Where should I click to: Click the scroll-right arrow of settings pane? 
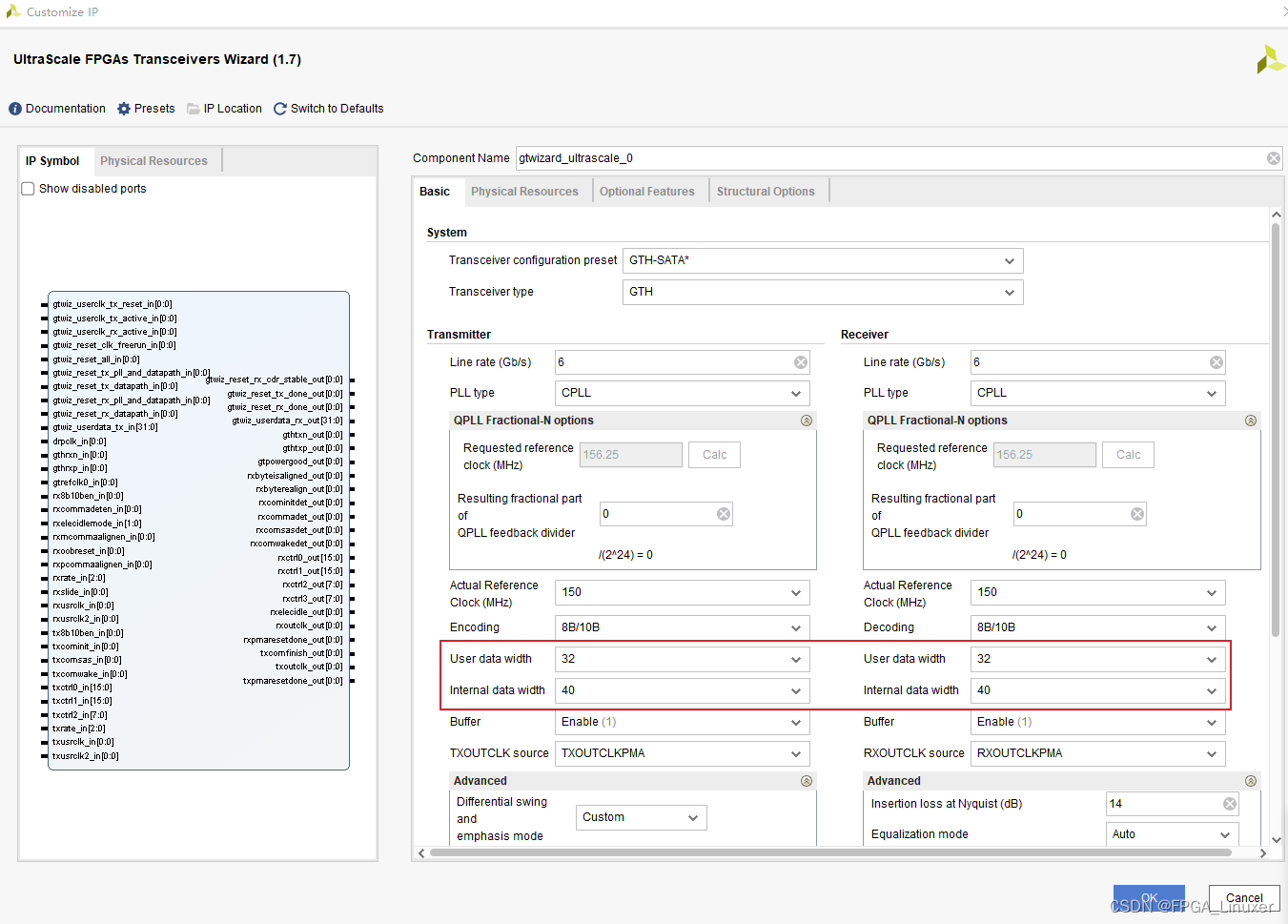(x=1263, y=853)
